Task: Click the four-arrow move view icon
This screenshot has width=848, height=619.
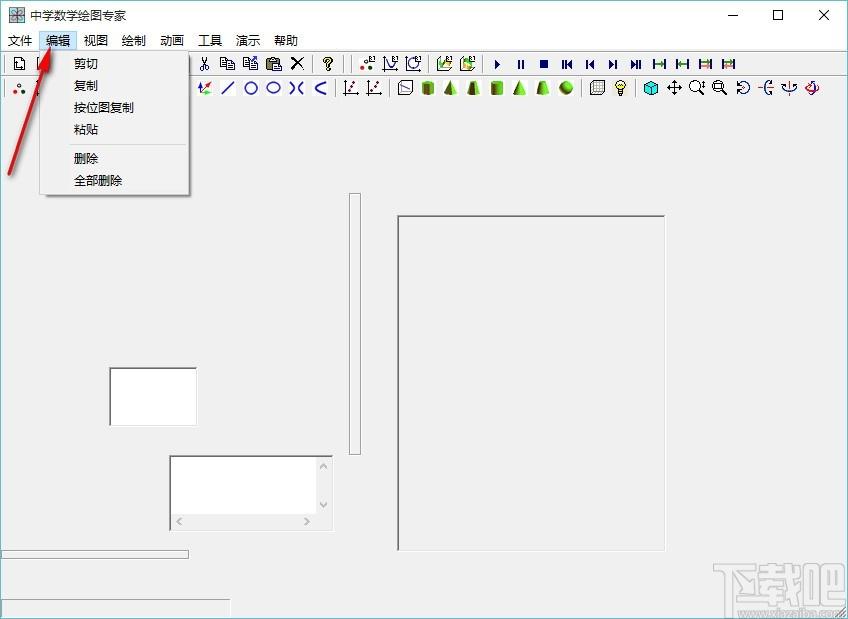Action: [674, 88]
